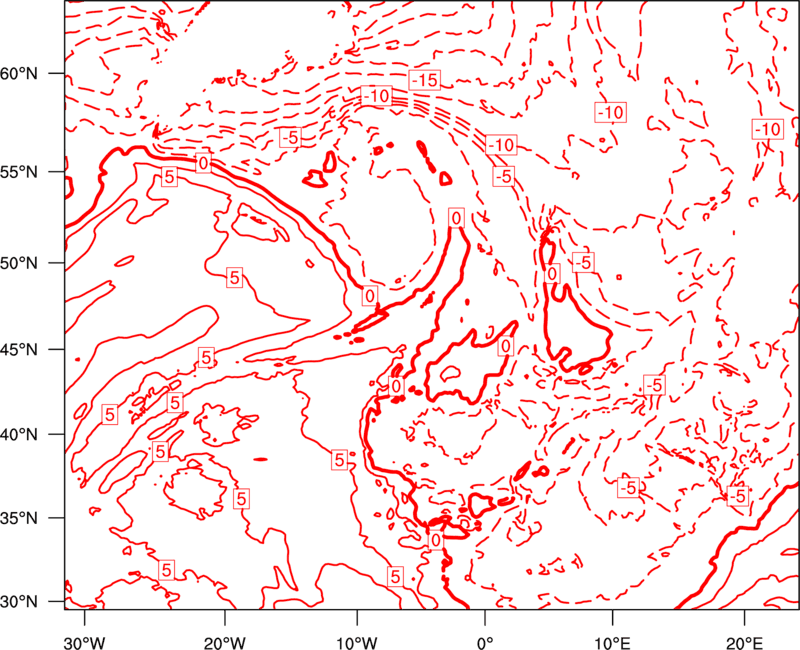Select the 0 contour label near 33°N 4°W
The image size is (800, 650).
click(x=435, y=540)
